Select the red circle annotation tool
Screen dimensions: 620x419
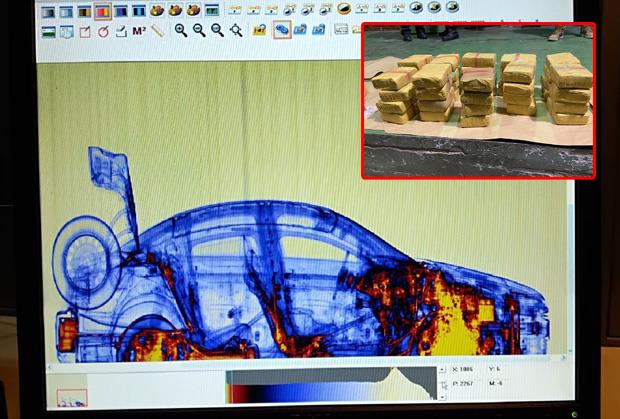click(x=103, y=31)
